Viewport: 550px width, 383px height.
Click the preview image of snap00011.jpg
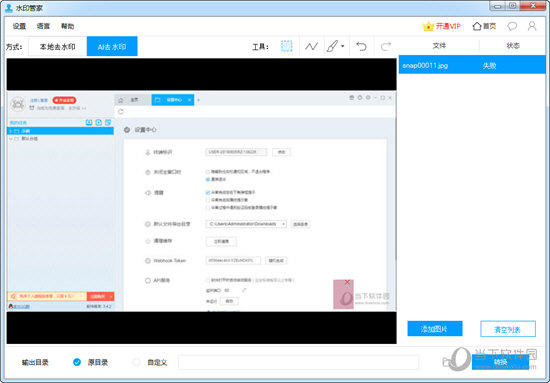click(201, 201)
